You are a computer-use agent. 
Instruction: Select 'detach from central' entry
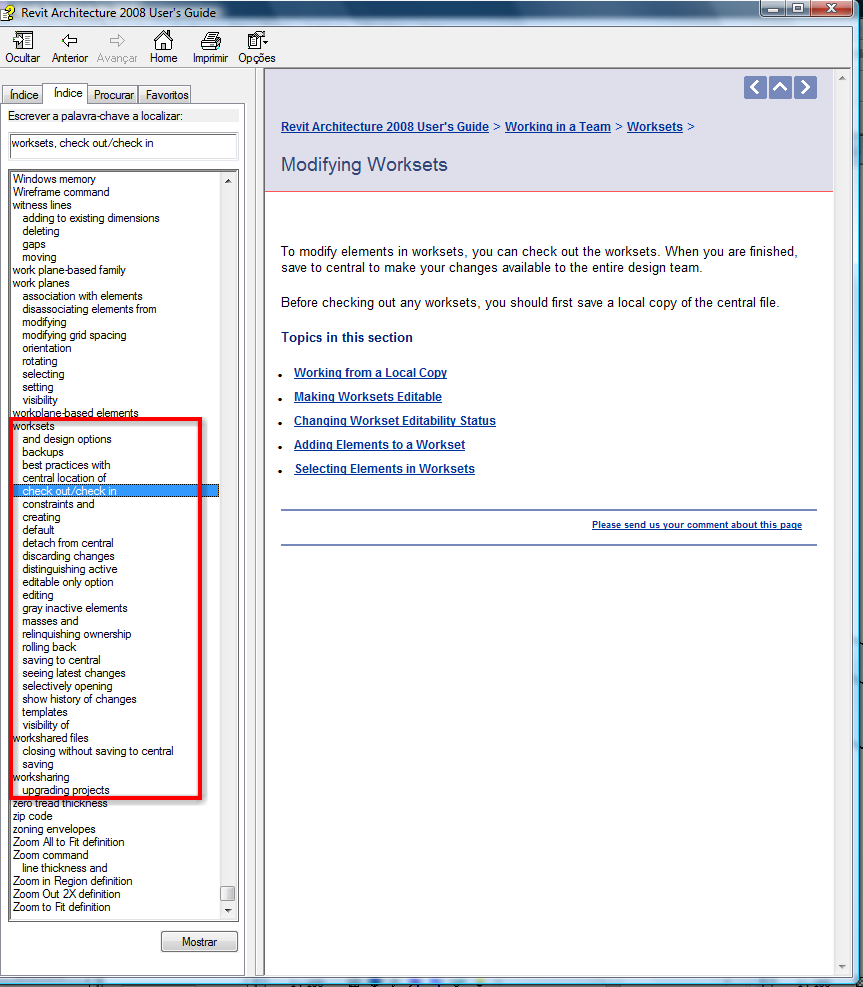click(68, 543)
